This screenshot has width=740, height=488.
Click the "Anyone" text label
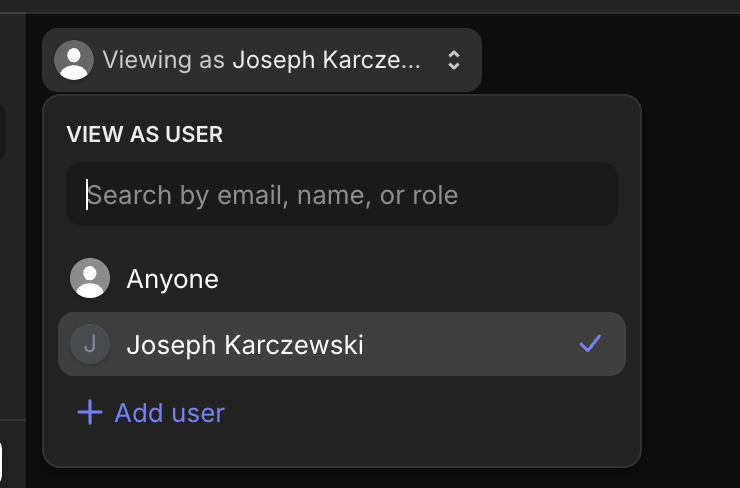[172, 278]
